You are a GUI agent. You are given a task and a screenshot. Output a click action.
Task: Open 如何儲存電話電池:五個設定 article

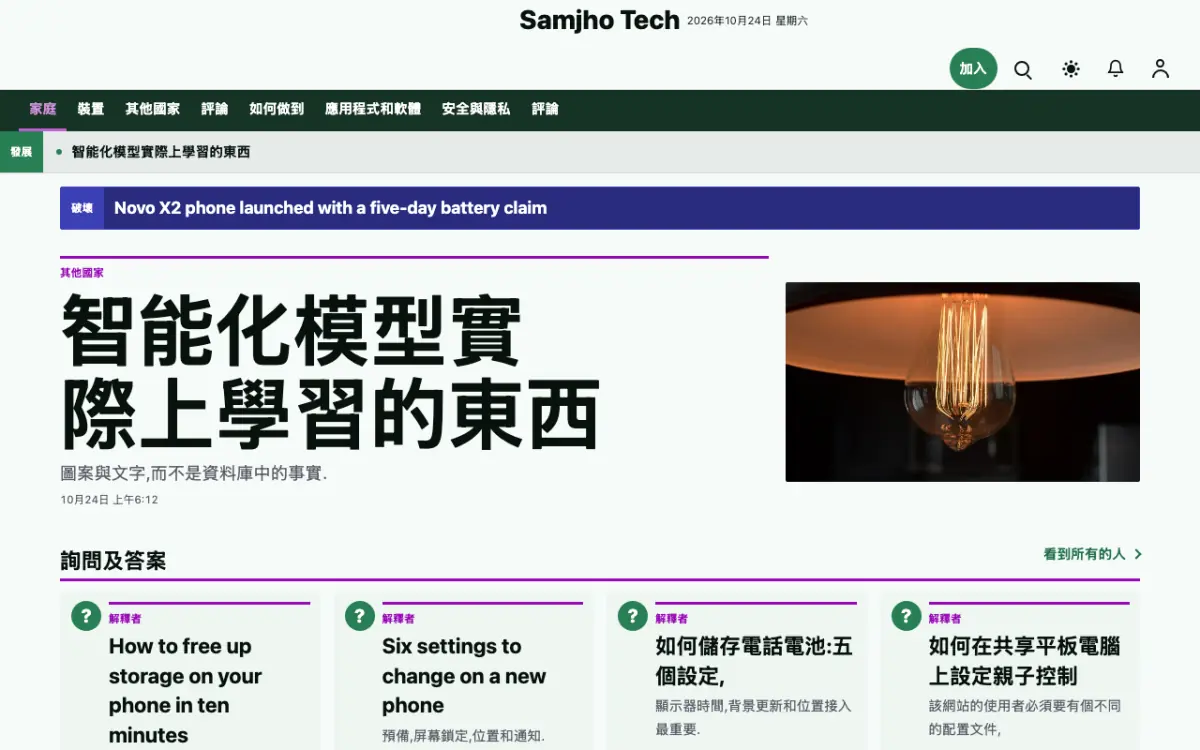click(754, 661)
